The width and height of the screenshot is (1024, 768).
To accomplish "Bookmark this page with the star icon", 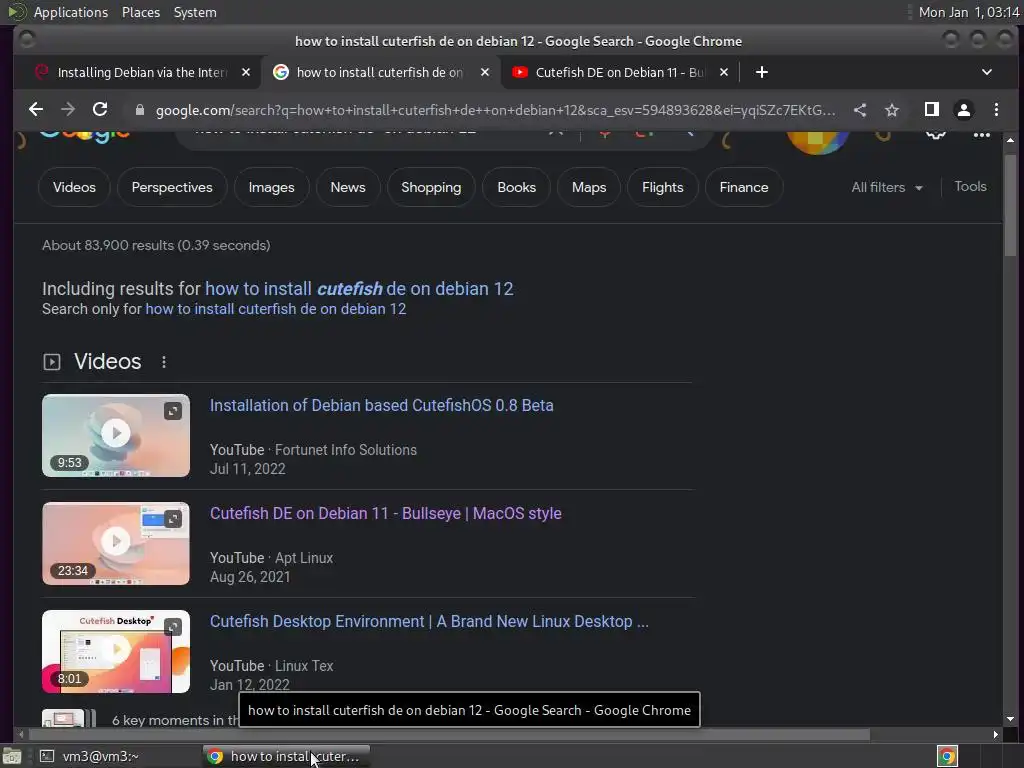I will [x=892, y=110].
